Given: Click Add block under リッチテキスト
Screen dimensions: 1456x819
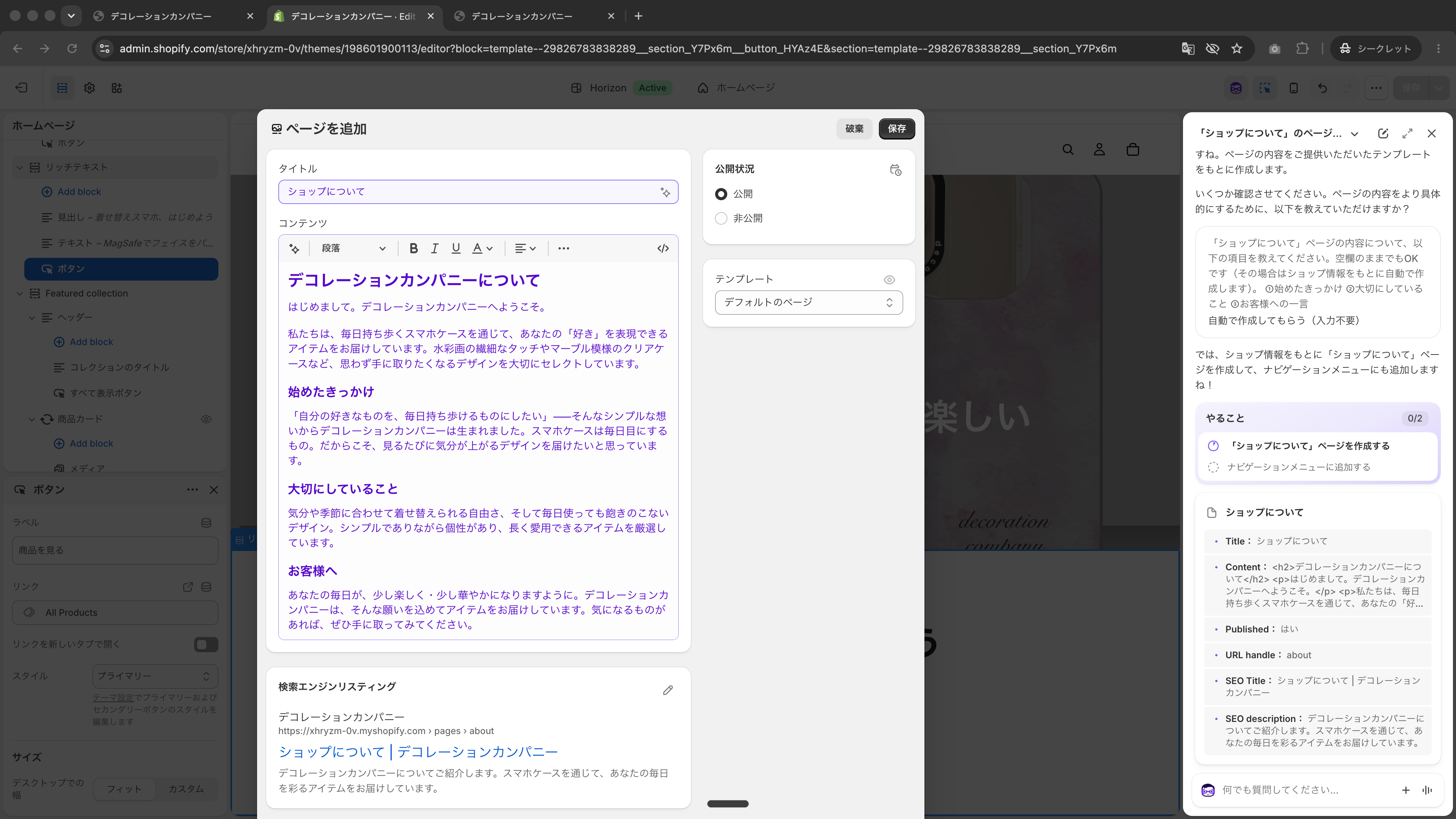Looking at the screenshot, I should [71, 191].
